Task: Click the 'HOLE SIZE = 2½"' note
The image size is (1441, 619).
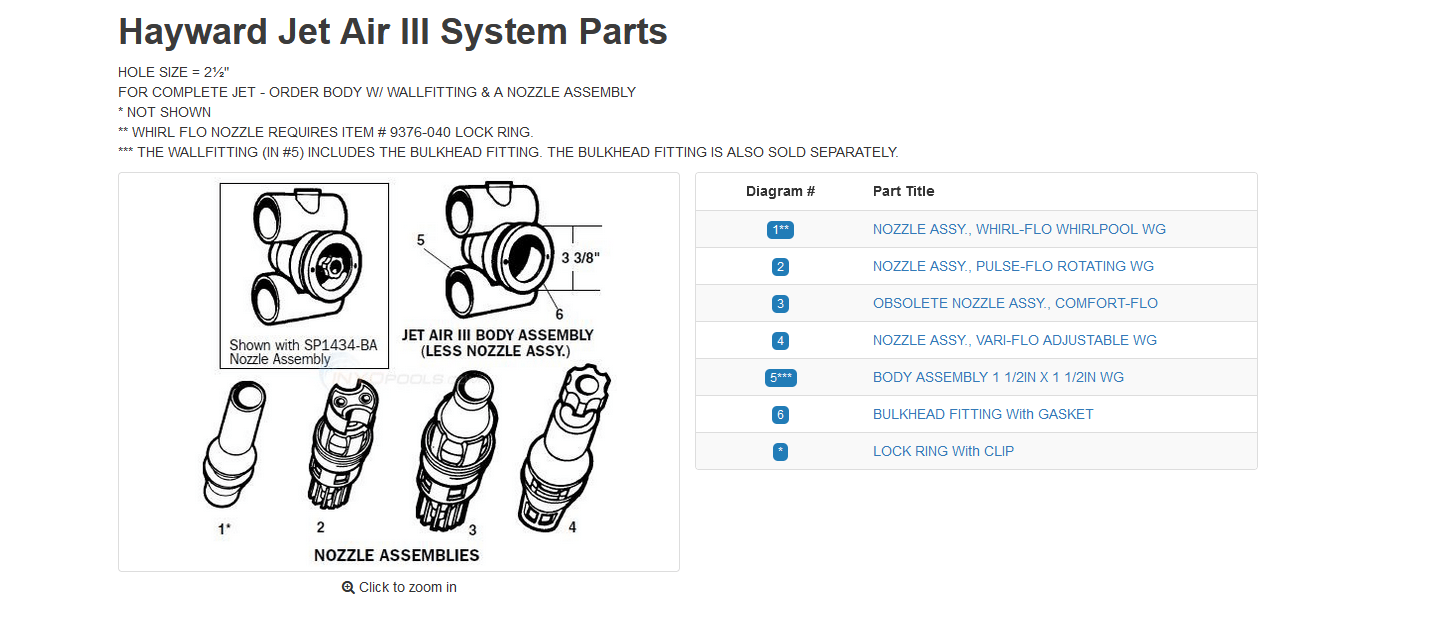Action: (174, 72)
